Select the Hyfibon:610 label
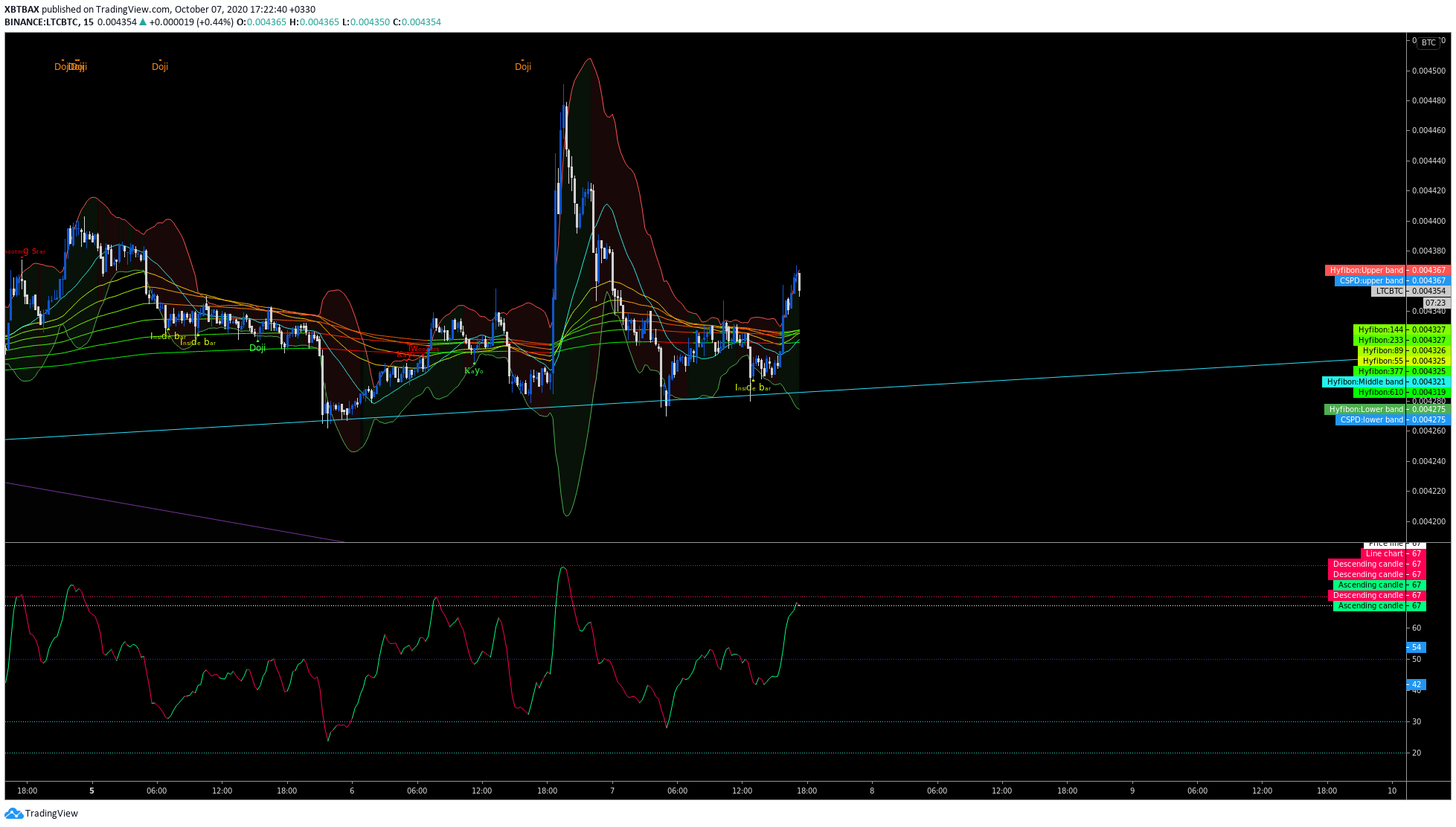 (1401, 392)
